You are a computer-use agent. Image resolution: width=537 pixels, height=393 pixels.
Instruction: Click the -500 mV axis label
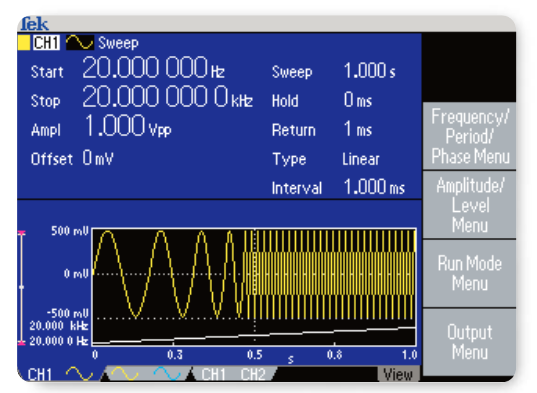67,313
